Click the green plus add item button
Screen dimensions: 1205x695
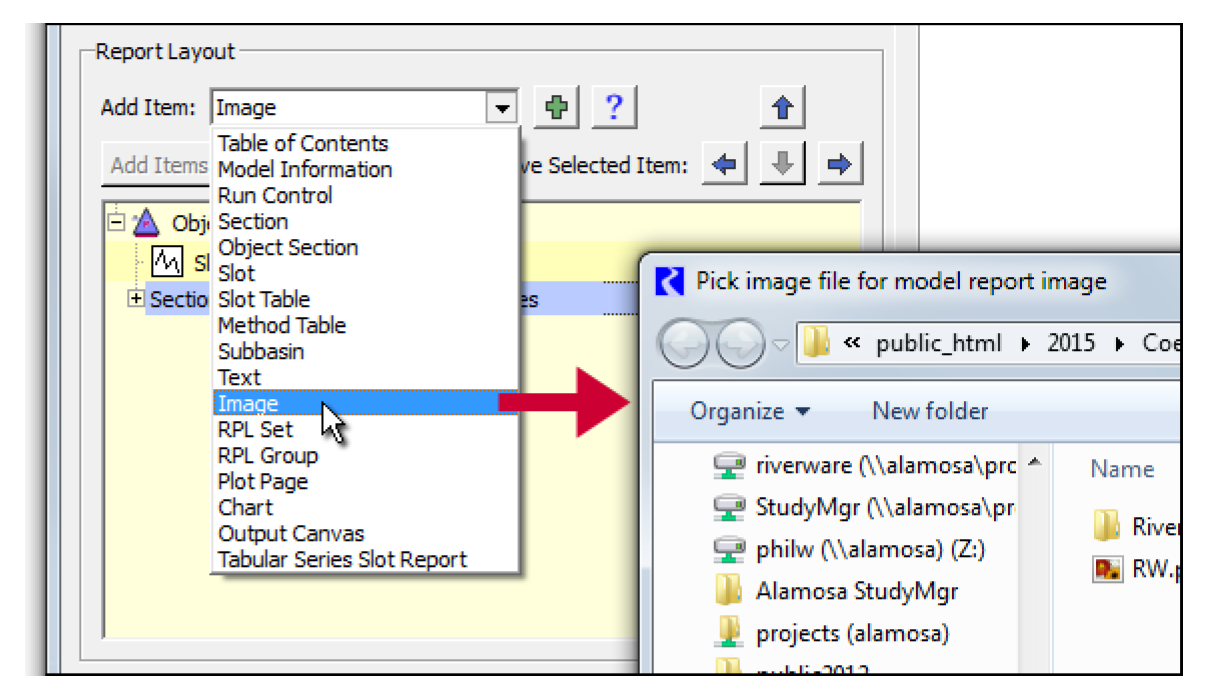[x=557, y=108]
